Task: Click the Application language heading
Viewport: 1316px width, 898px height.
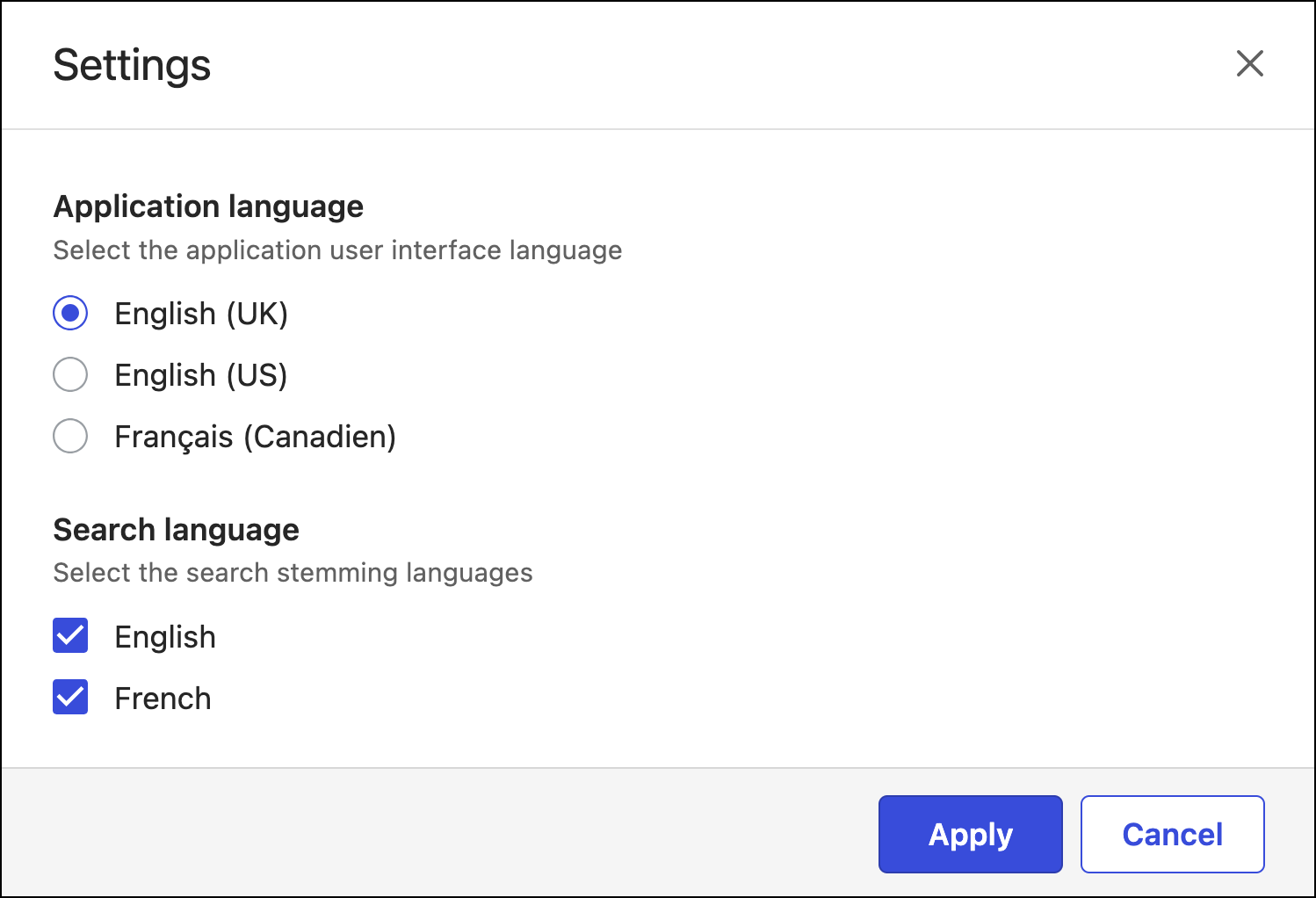Action: pos(208,206)
